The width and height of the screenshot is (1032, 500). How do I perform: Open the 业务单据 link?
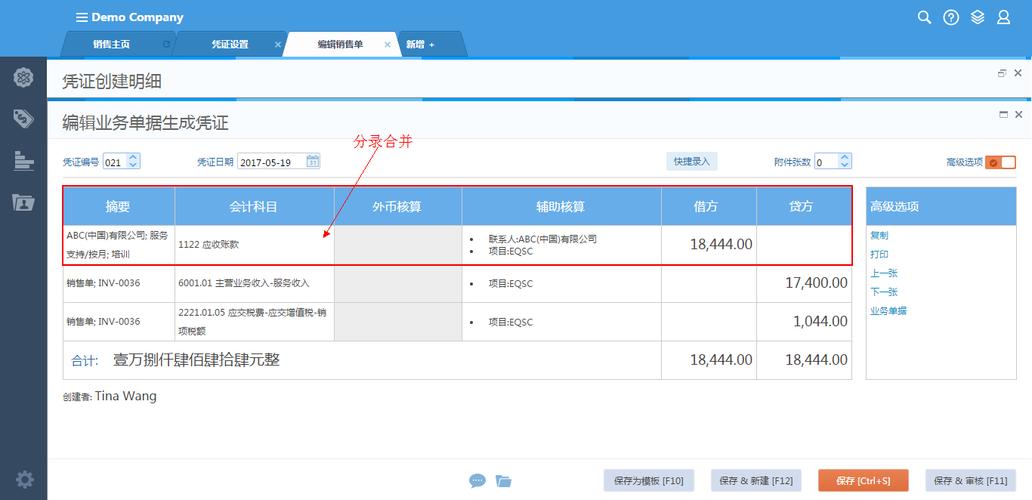[x=889, y=311]
